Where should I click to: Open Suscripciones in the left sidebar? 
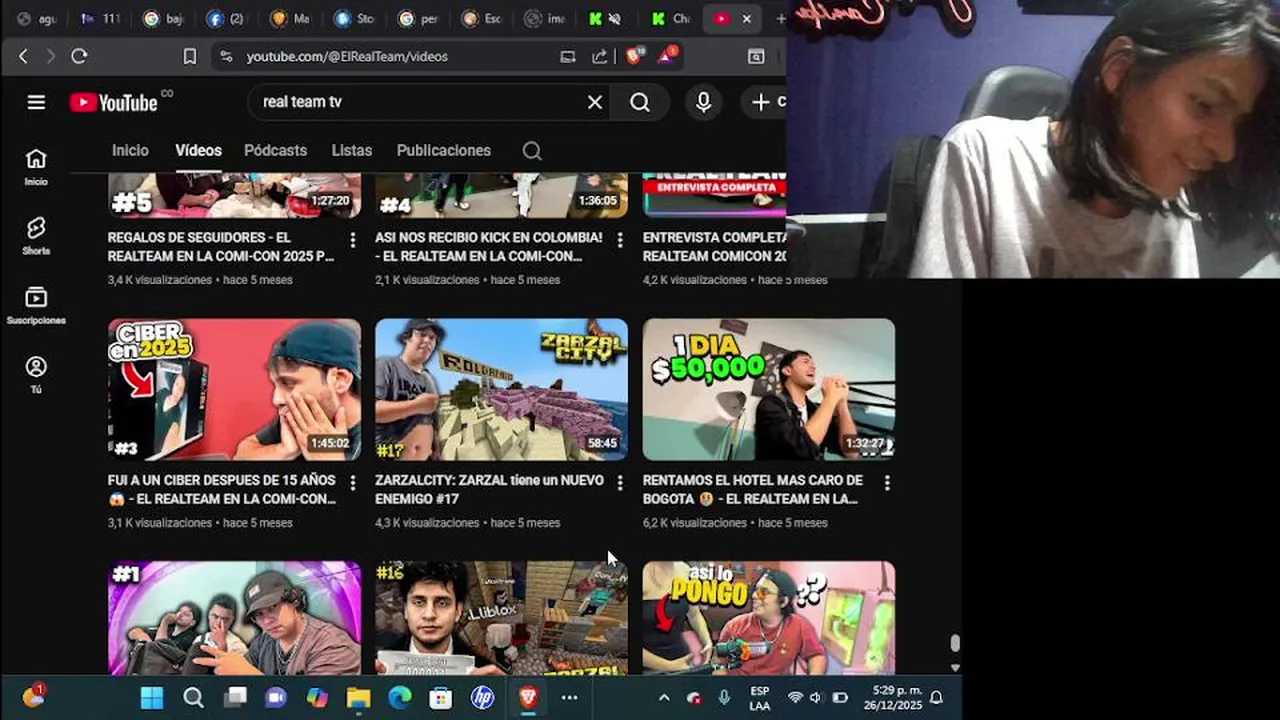pos(36,306)
